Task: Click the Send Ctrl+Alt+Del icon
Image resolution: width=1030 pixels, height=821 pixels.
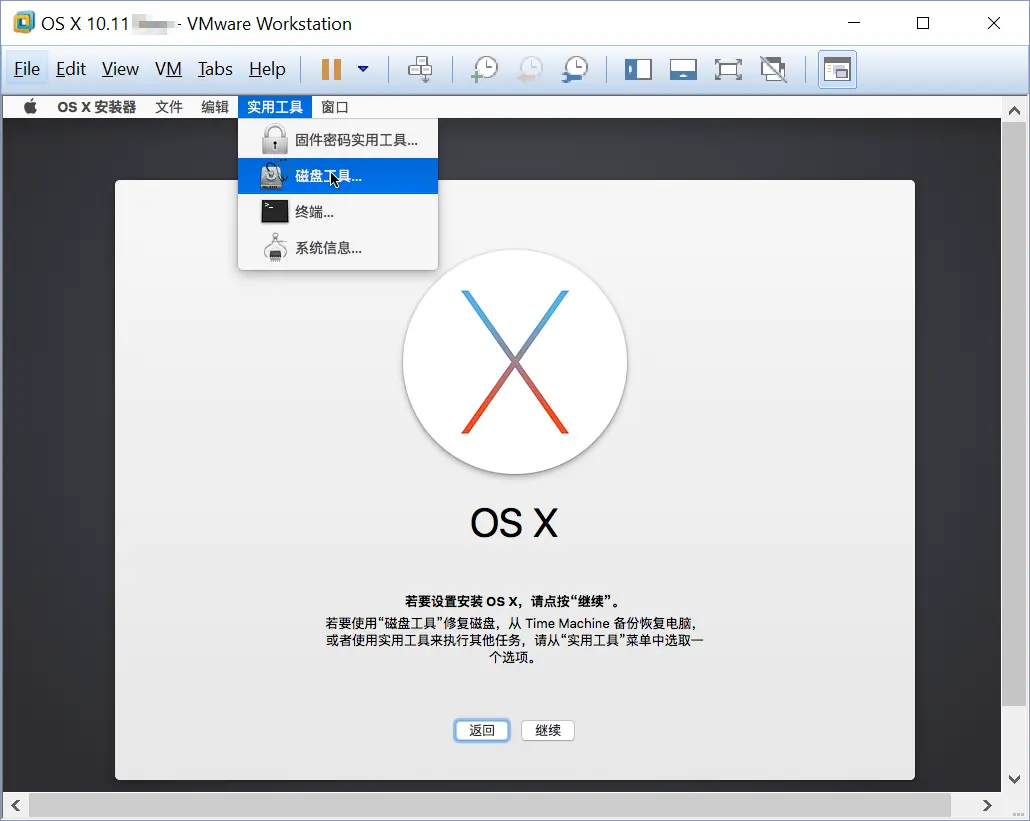Action: click(420, 69)
